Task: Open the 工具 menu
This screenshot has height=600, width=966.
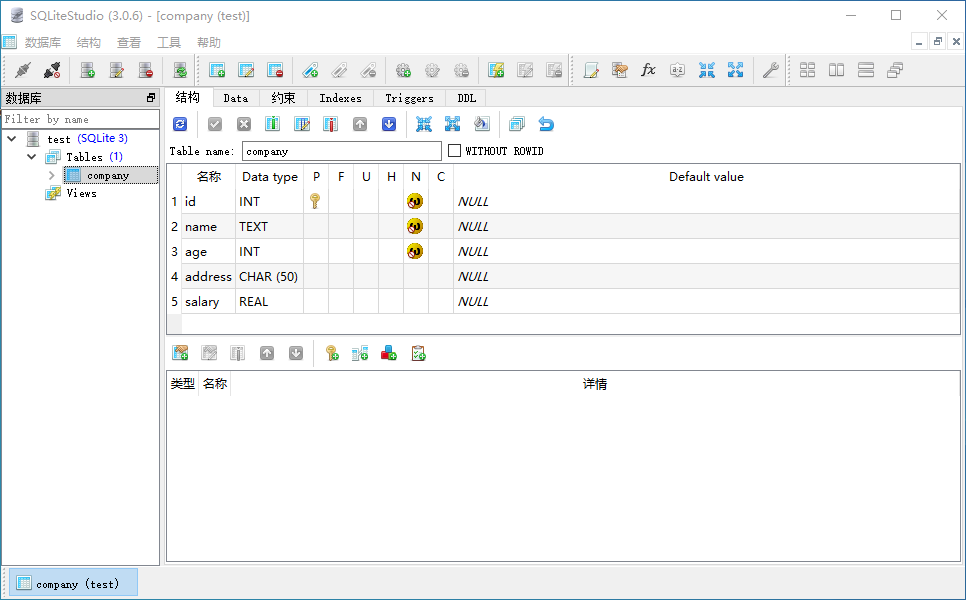Action: coord(169,43)
